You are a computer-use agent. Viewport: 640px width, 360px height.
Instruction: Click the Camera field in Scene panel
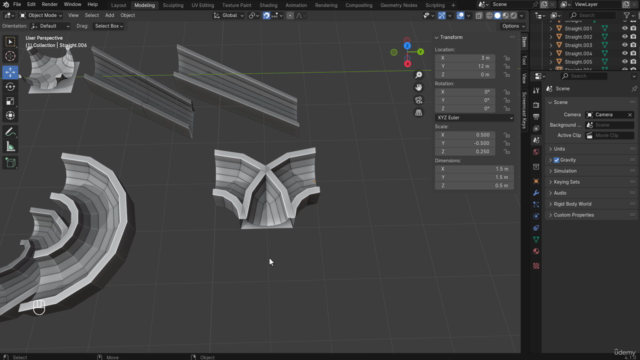click(x=610, y=115)
